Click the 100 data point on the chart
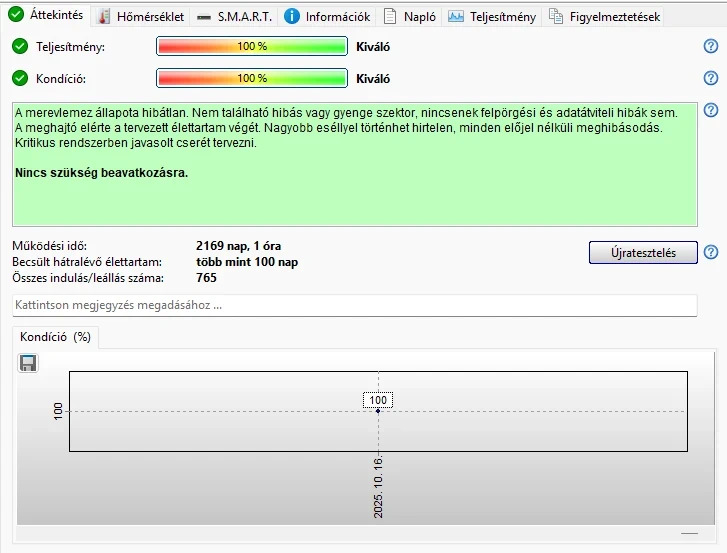This screenshot has height=553, width=727. [378, 411]
